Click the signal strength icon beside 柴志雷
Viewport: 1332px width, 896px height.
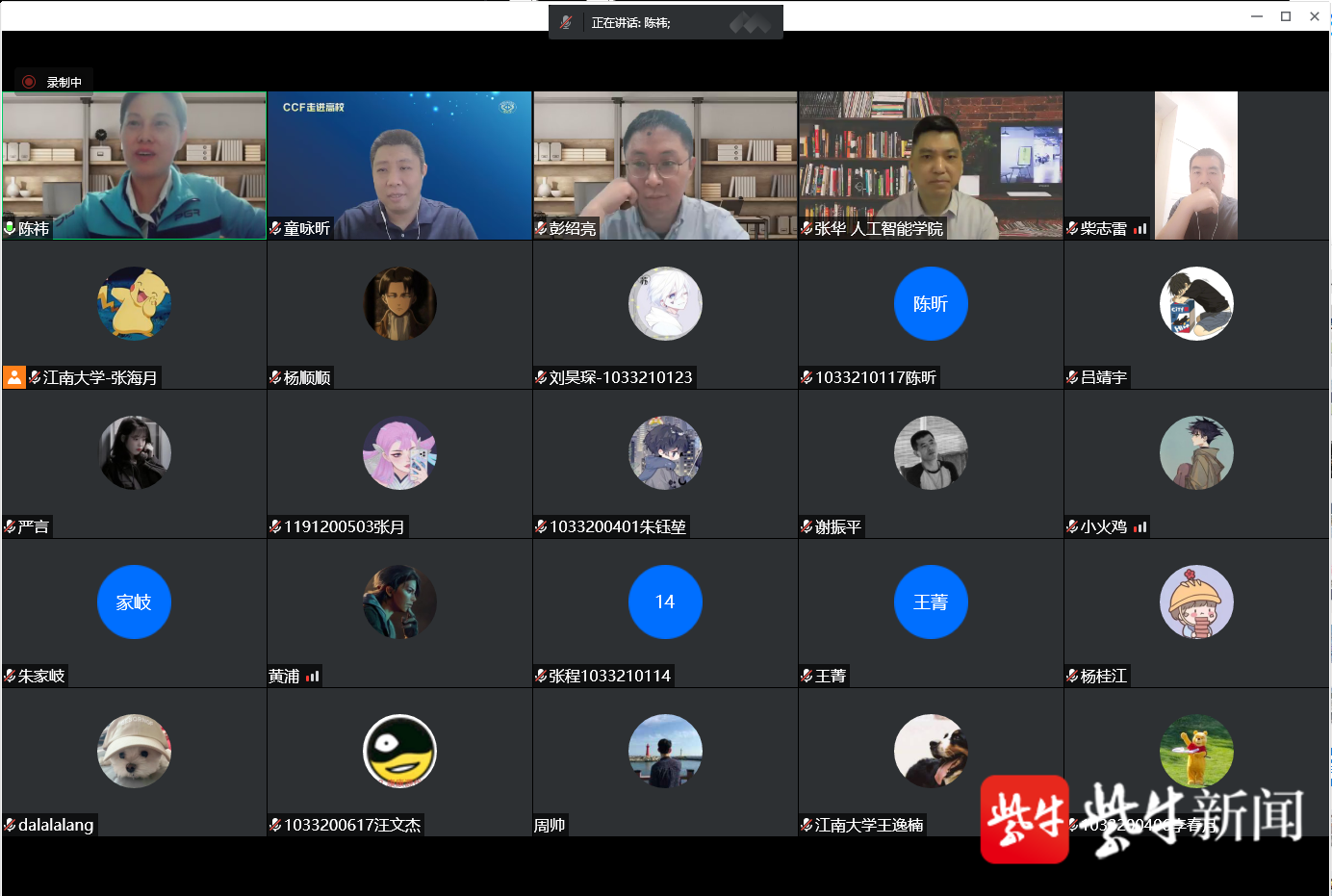pos(1140,229)
